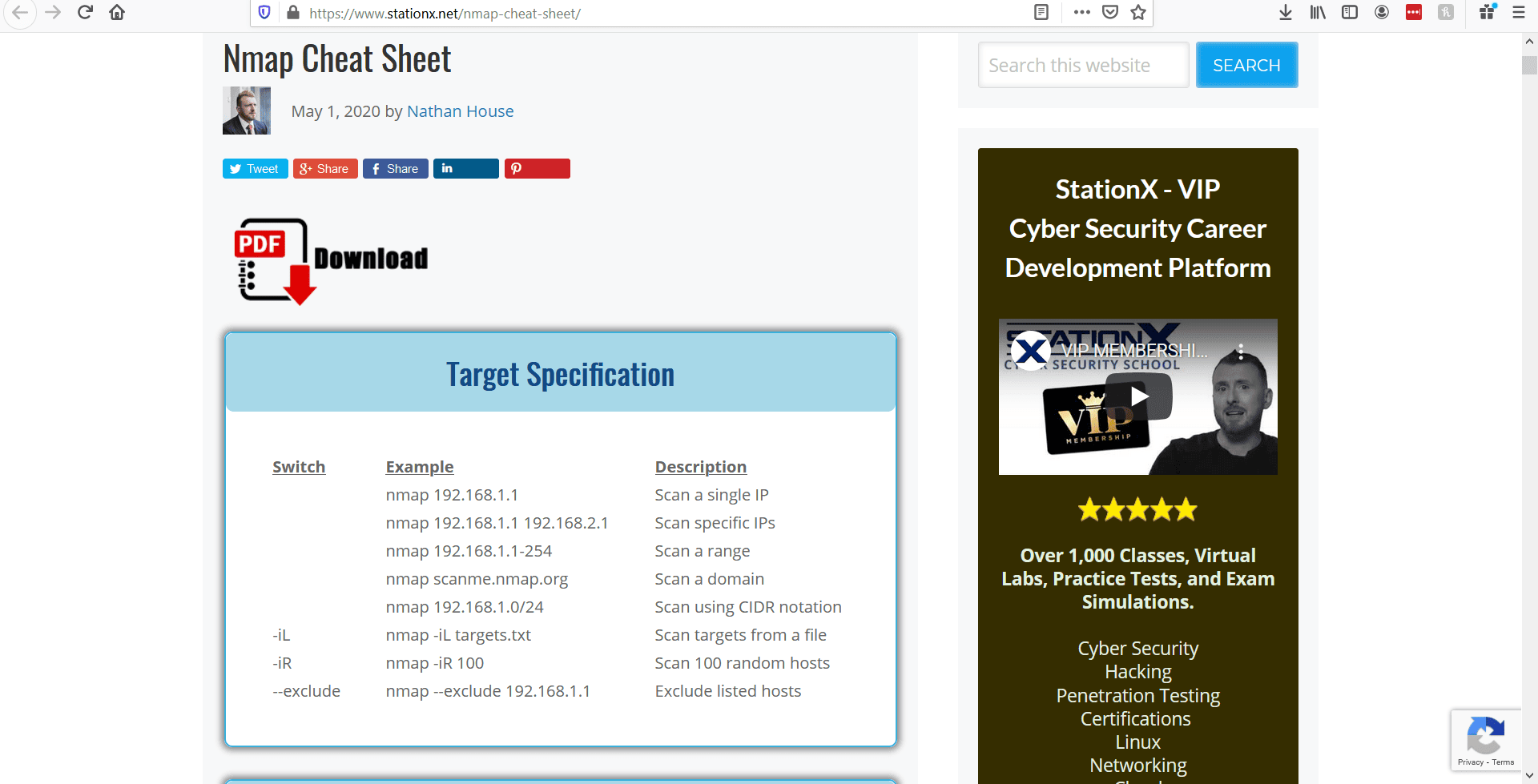This screenshot has height=784, width=1538.
Task: Reload the current page
Action: point(85,13)
